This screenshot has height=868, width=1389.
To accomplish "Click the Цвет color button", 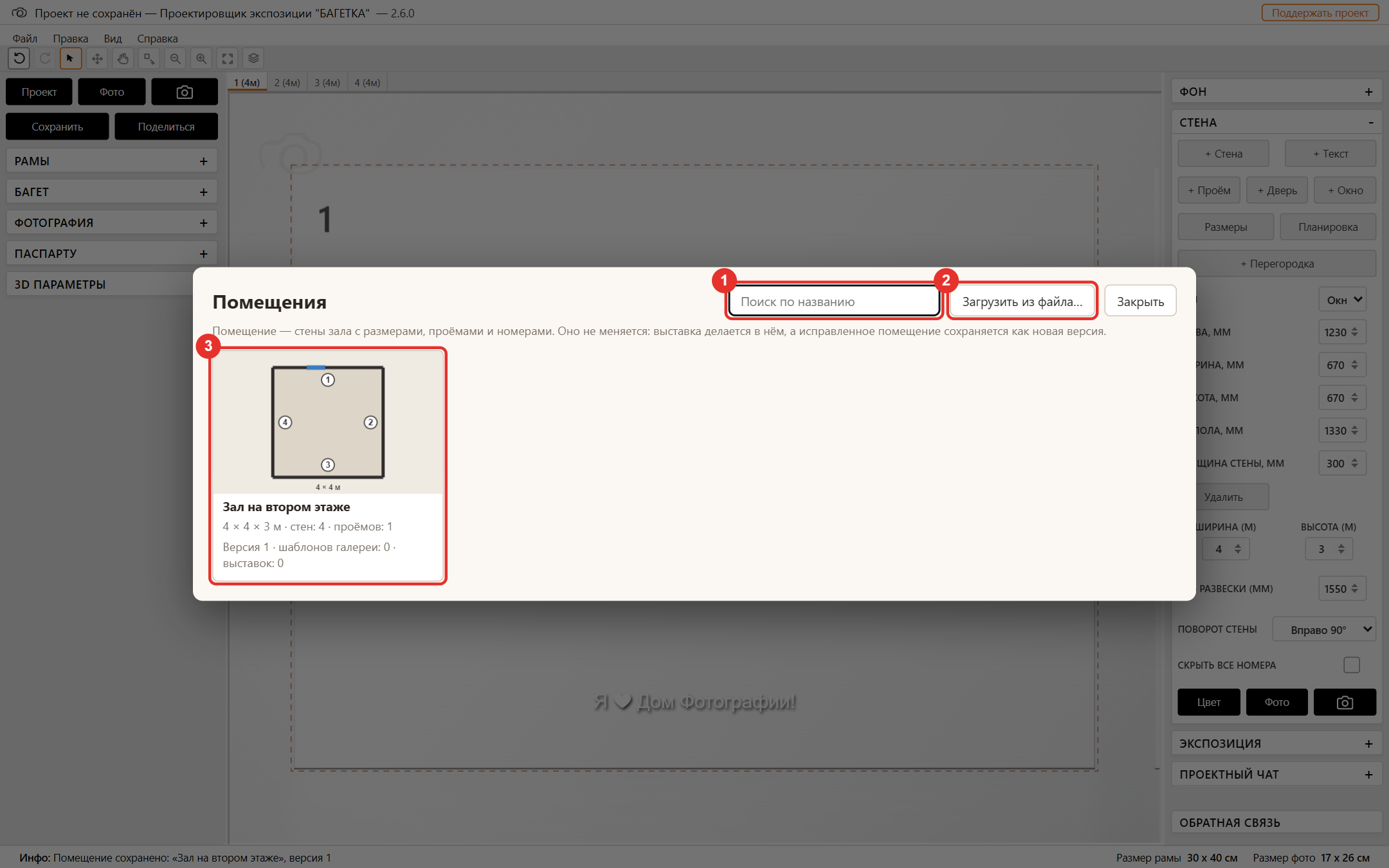I will tap(1209, 702).
